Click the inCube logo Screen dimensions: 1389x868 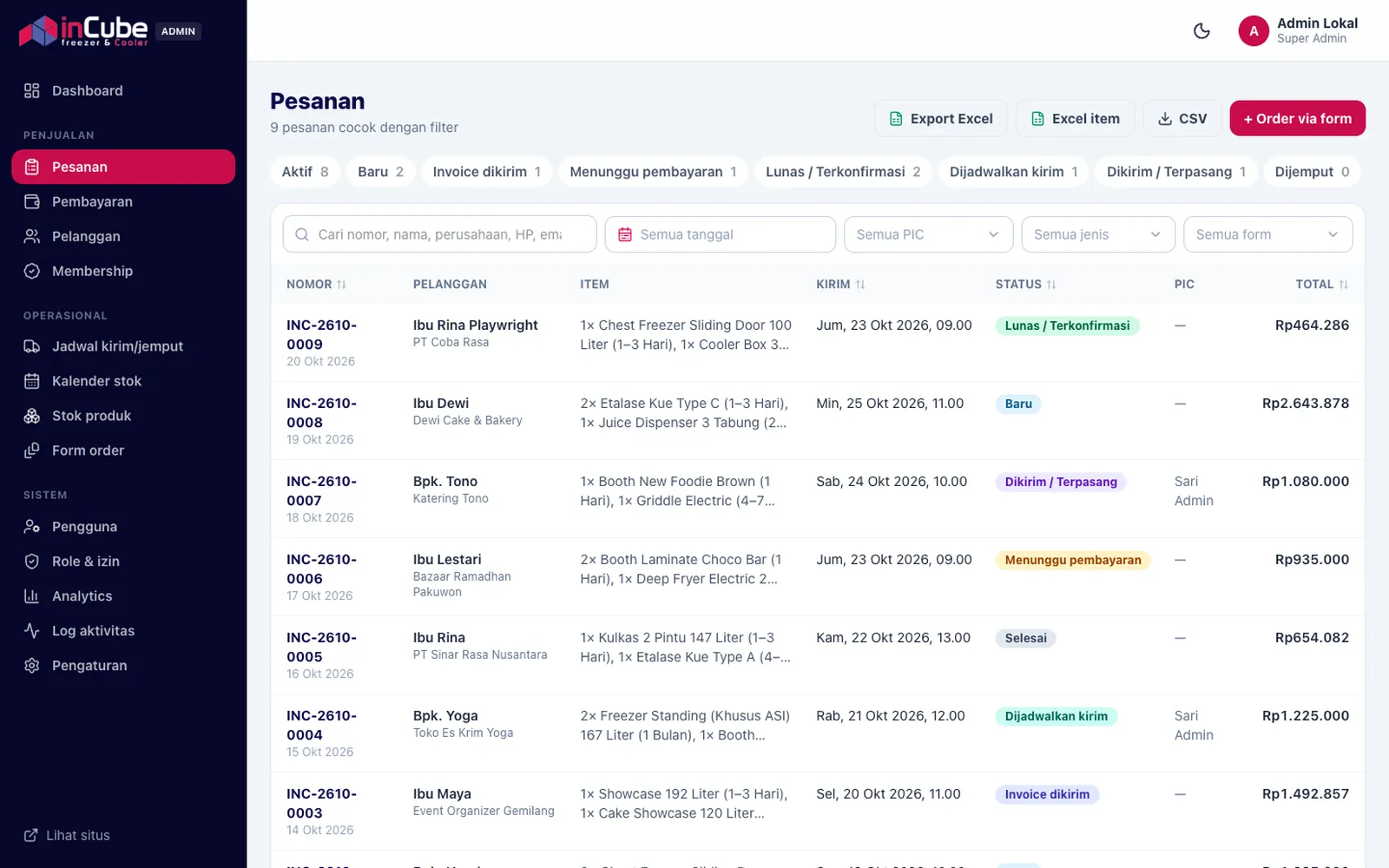pyautogui.click(x=83, y=31)
